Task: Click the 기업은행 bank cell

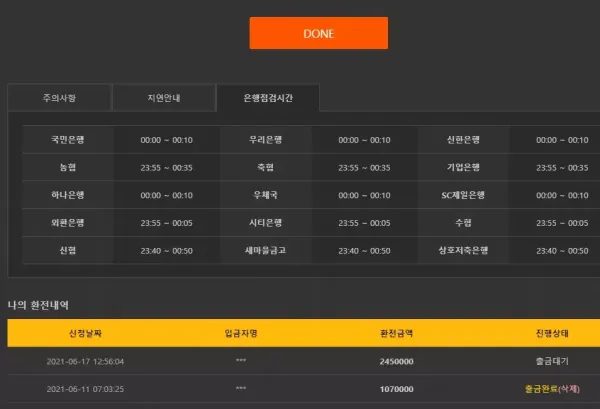Action: 463,167
